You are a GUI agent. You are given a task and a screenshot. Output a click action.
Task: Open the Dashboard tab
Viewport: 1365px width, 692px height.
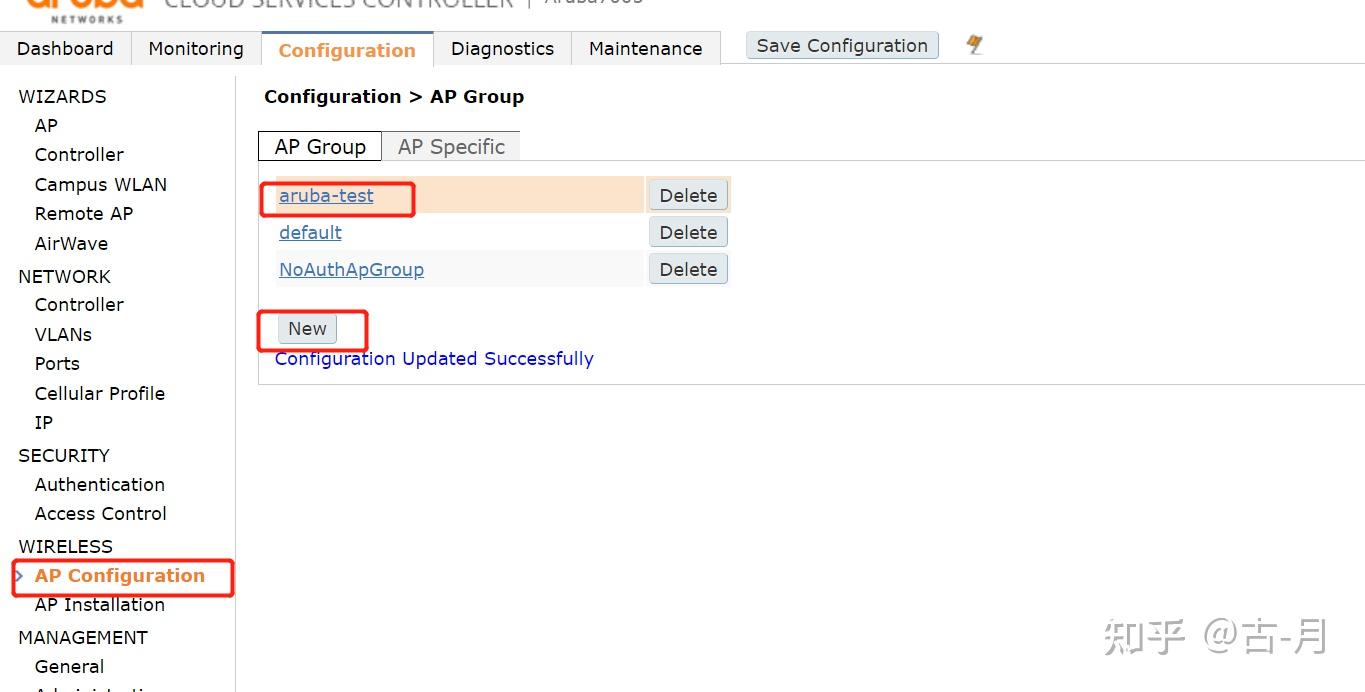[x=65, y=48]
